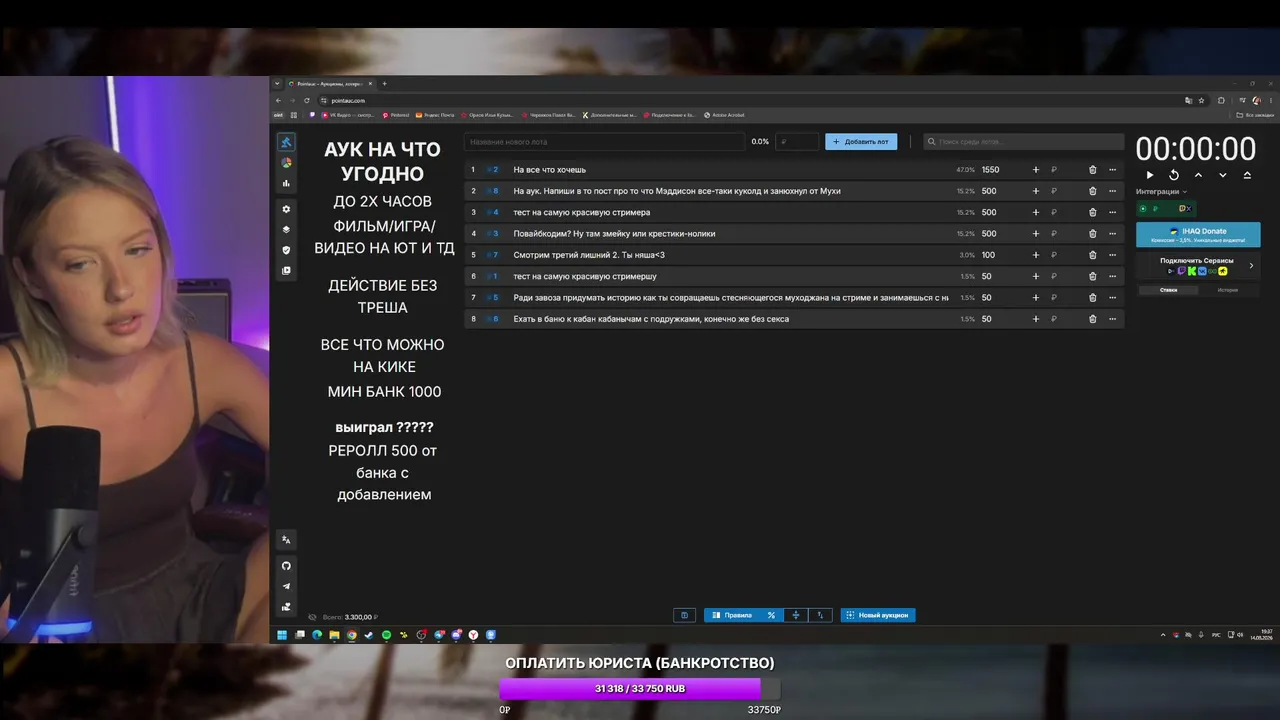Open Яндекс Почта bookmark
Viewport: 1280px width, 720px height.
tap(434, 115)
